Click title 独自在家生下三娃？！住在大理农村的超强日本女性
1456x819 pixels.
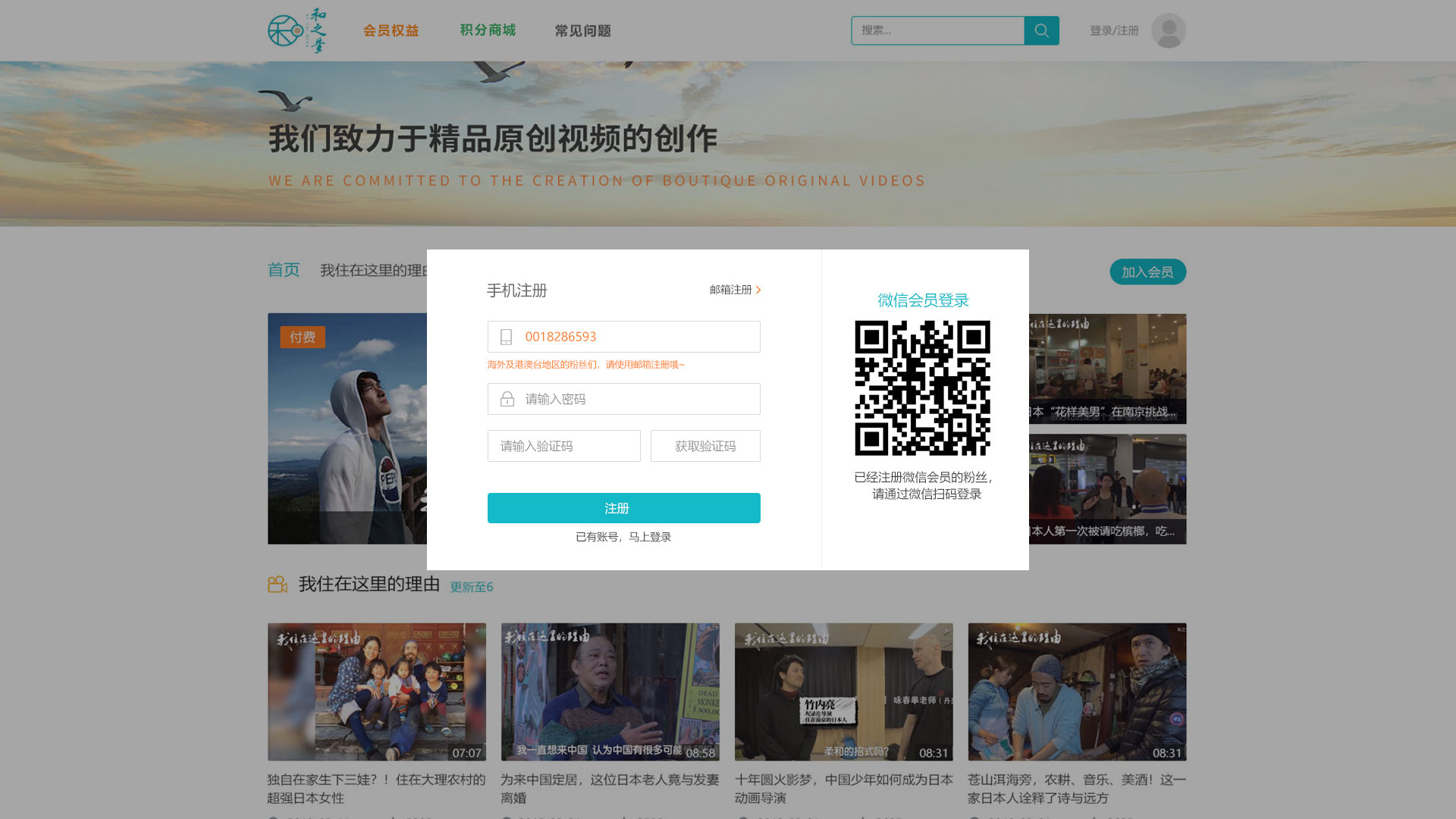point(376,789)
